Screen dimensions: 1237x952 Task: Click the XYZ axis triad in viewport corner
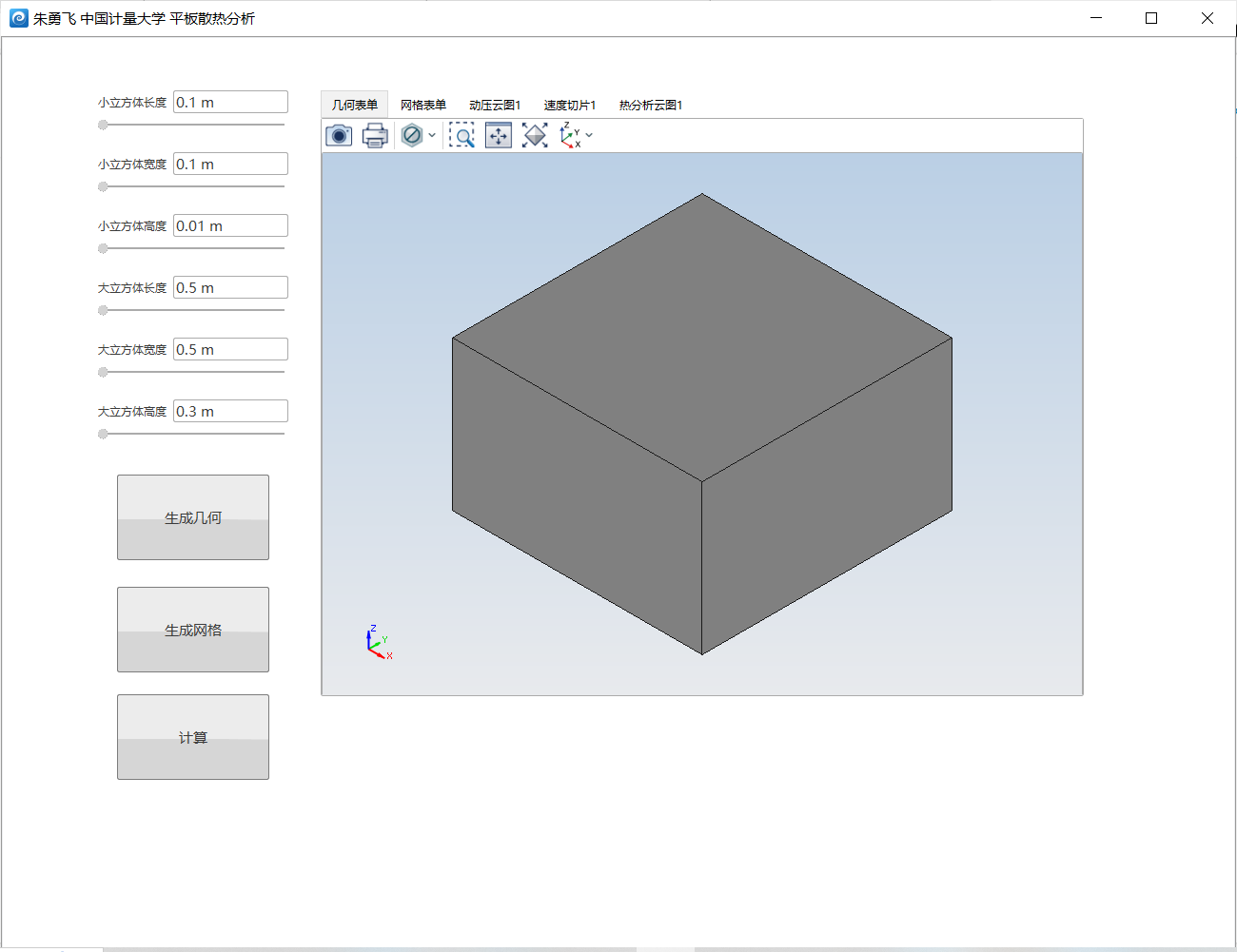pos(379,643)
